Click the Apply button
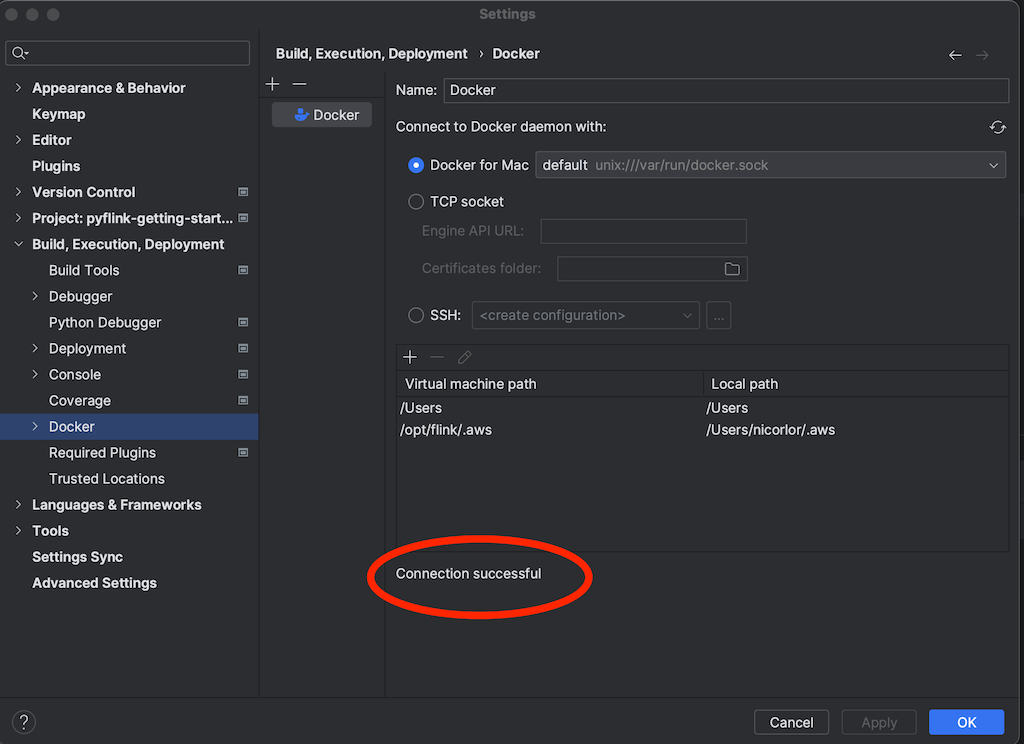Image resolution: width=1024 pixels, height=744 pixels. tap(878, 722)
